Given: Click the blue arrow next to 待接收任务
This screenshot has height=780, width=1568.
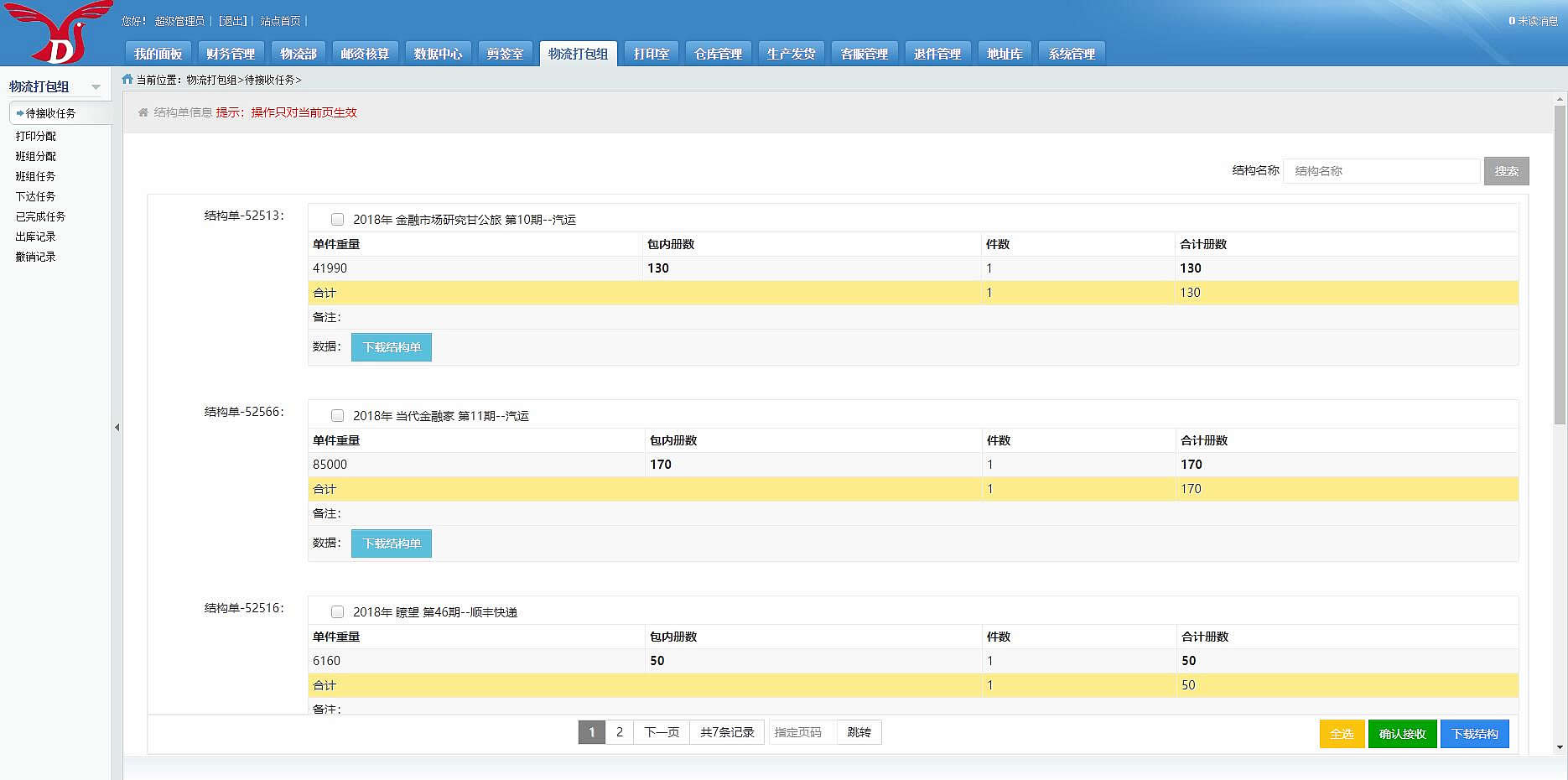Looking at the screenshot, I should pyautogui.click(x=19, y=113).
